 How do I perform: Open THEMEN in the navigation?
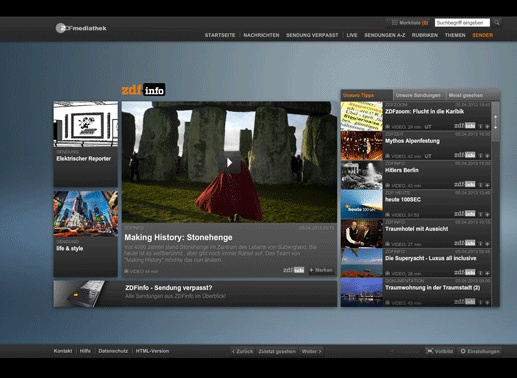point(455,35)
